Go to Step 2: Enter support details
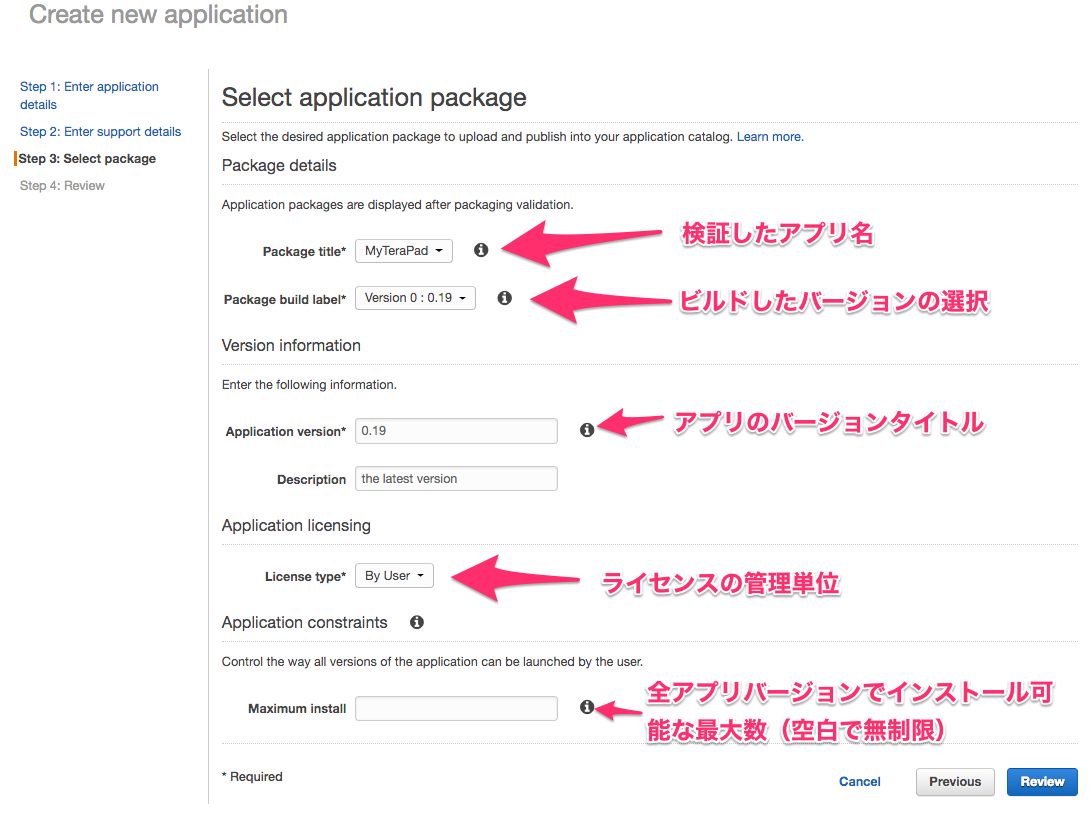 pyautogui.click(x=100, y=131)
